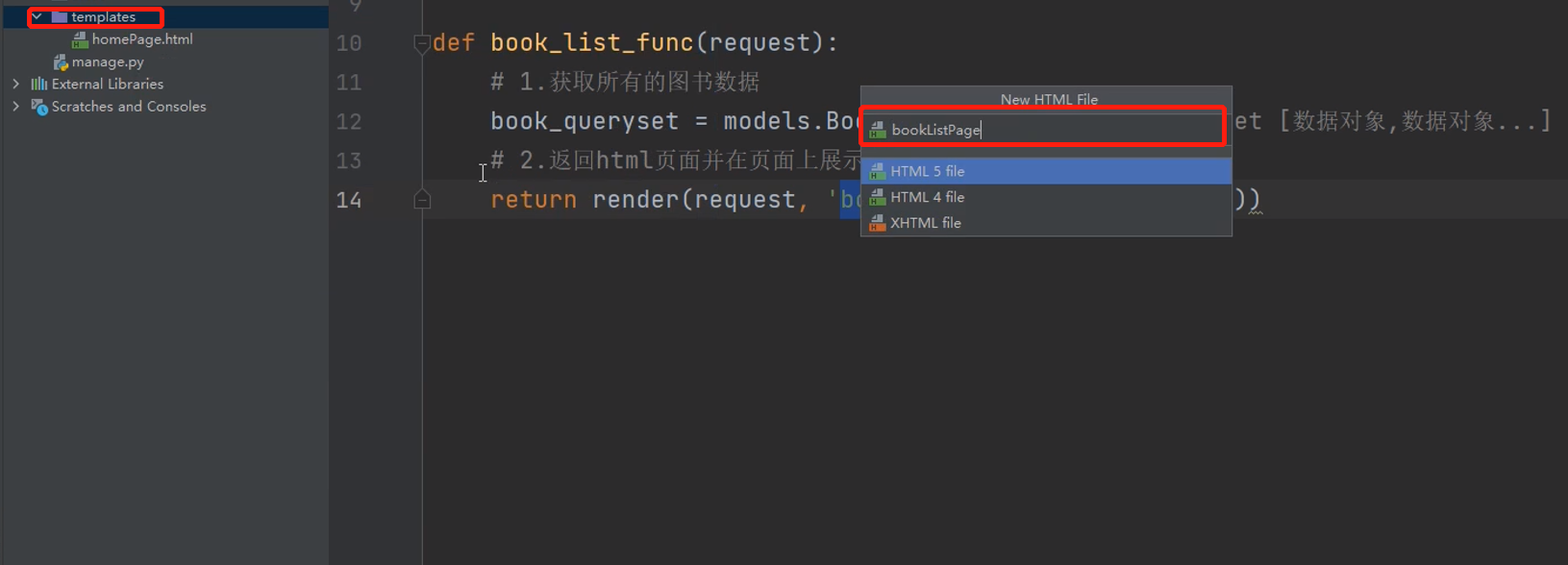The width and height of the screenshot is (1568, 565).
Task: Click line number 12 in the gutter
Action: 349,122
